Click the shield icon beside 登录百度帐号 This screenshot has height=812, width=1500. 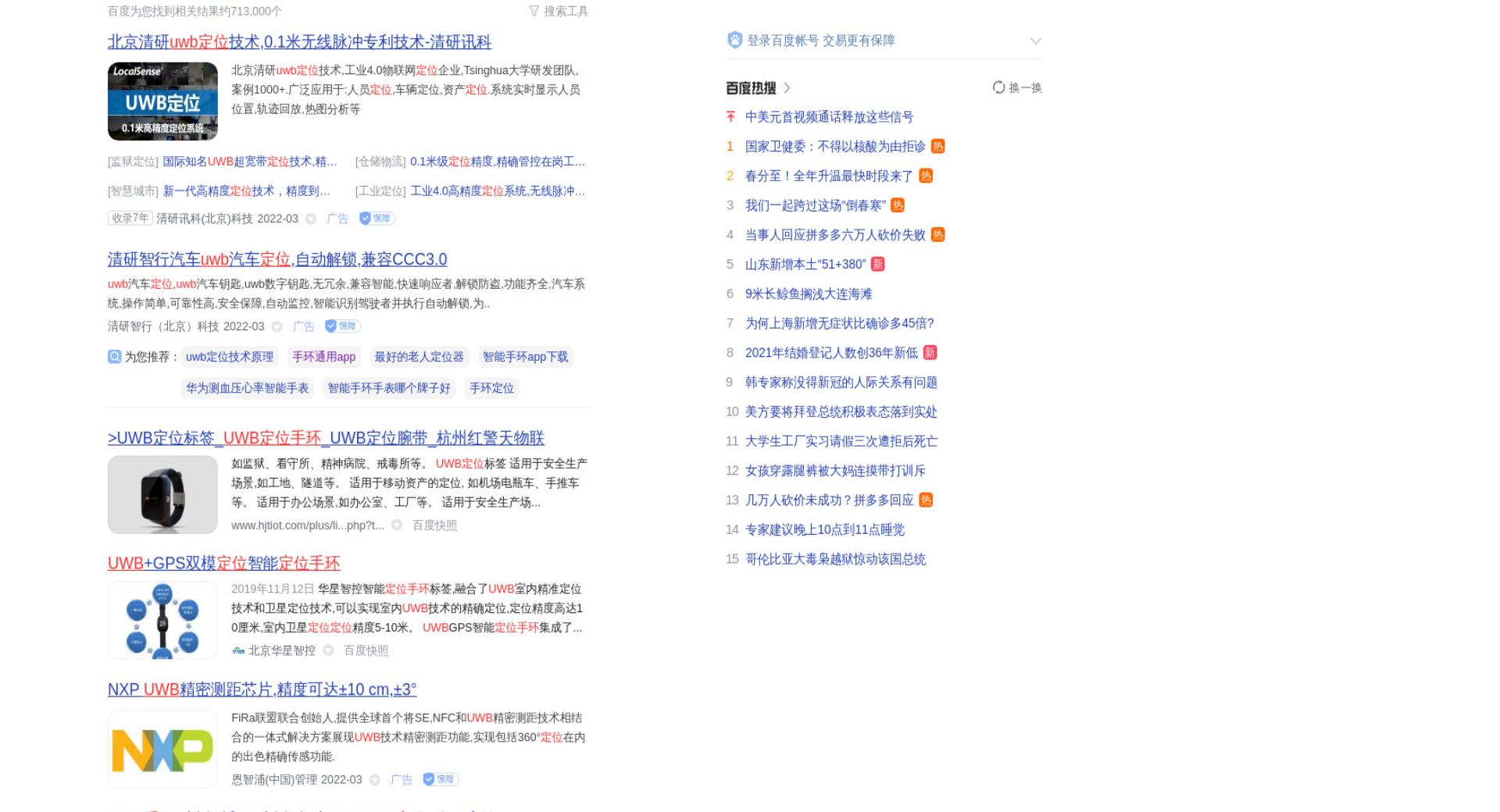(734, 40)
